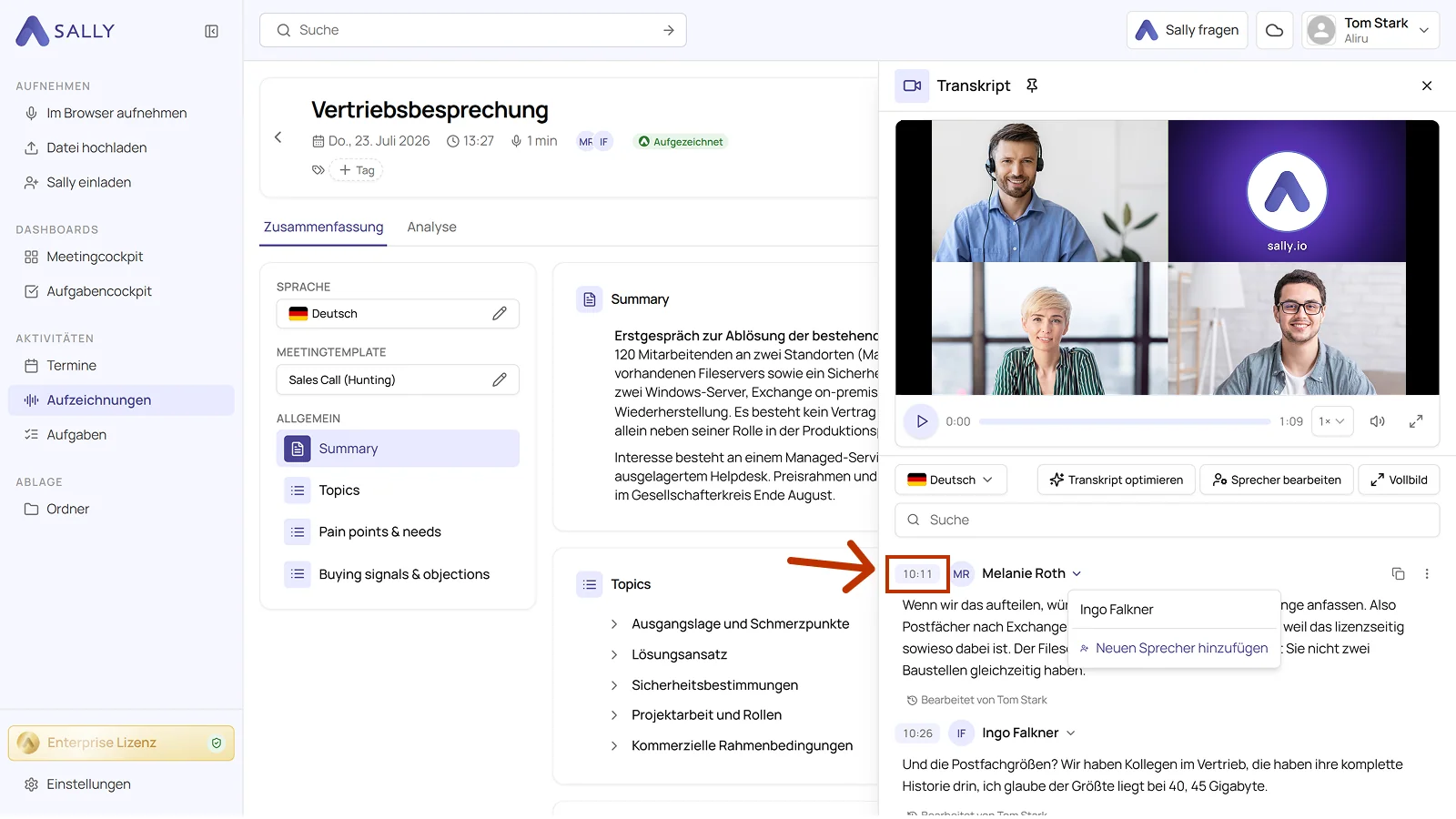Screen dimensions: 1456x819
Task: Edit the Sprache field with pencil icon
Action: pos(500,314)
